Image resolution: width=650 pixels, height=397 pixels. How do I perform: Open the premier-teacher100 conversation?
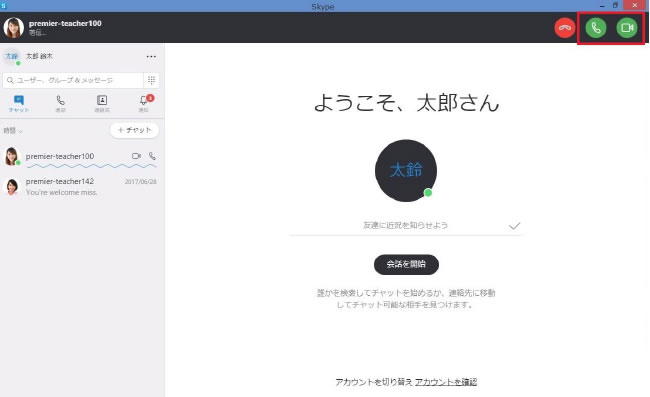82,157
